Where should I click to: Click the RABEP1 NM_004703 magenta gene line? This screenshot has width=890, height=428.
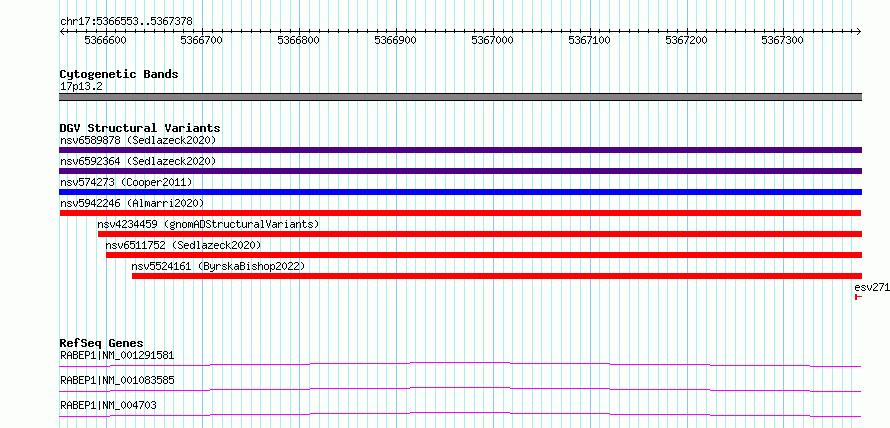[460, 414]
